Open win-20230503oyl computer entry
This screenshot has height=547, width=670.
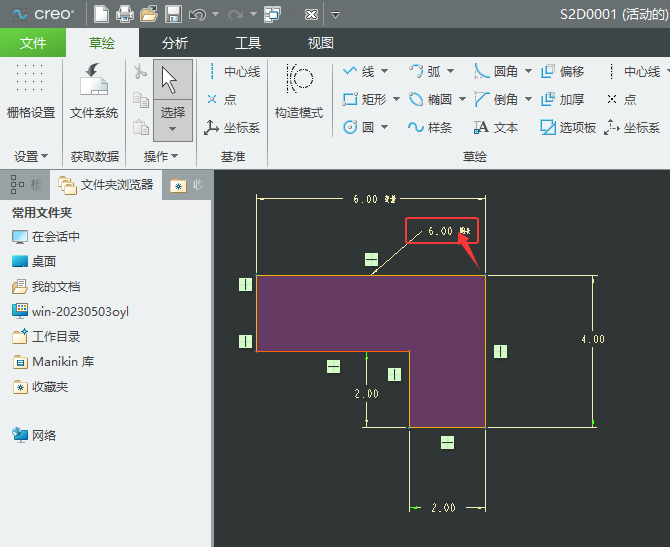[70, 312]
